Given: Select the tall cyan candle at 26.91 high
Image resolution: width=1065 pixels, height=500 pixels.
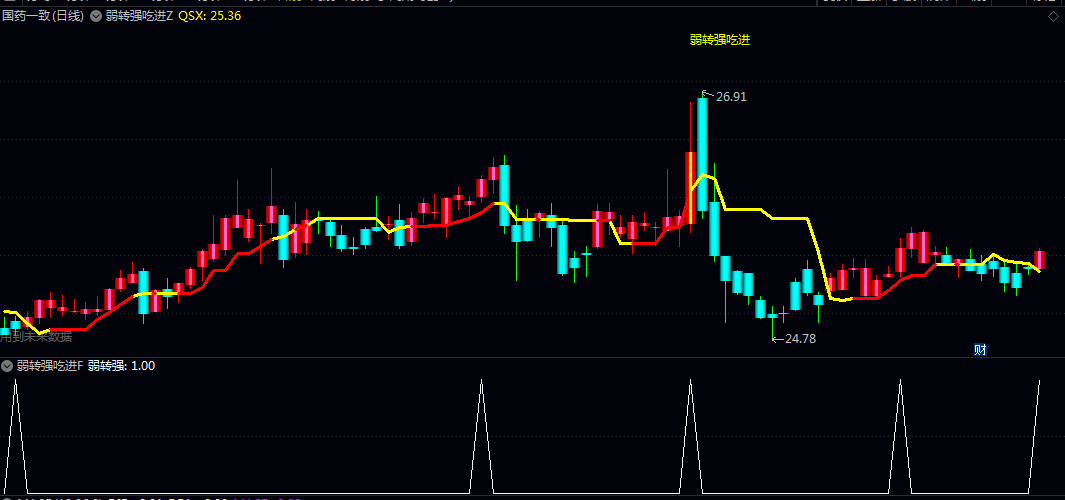Looking at the screenshot, I should click(x=702, y=154).
